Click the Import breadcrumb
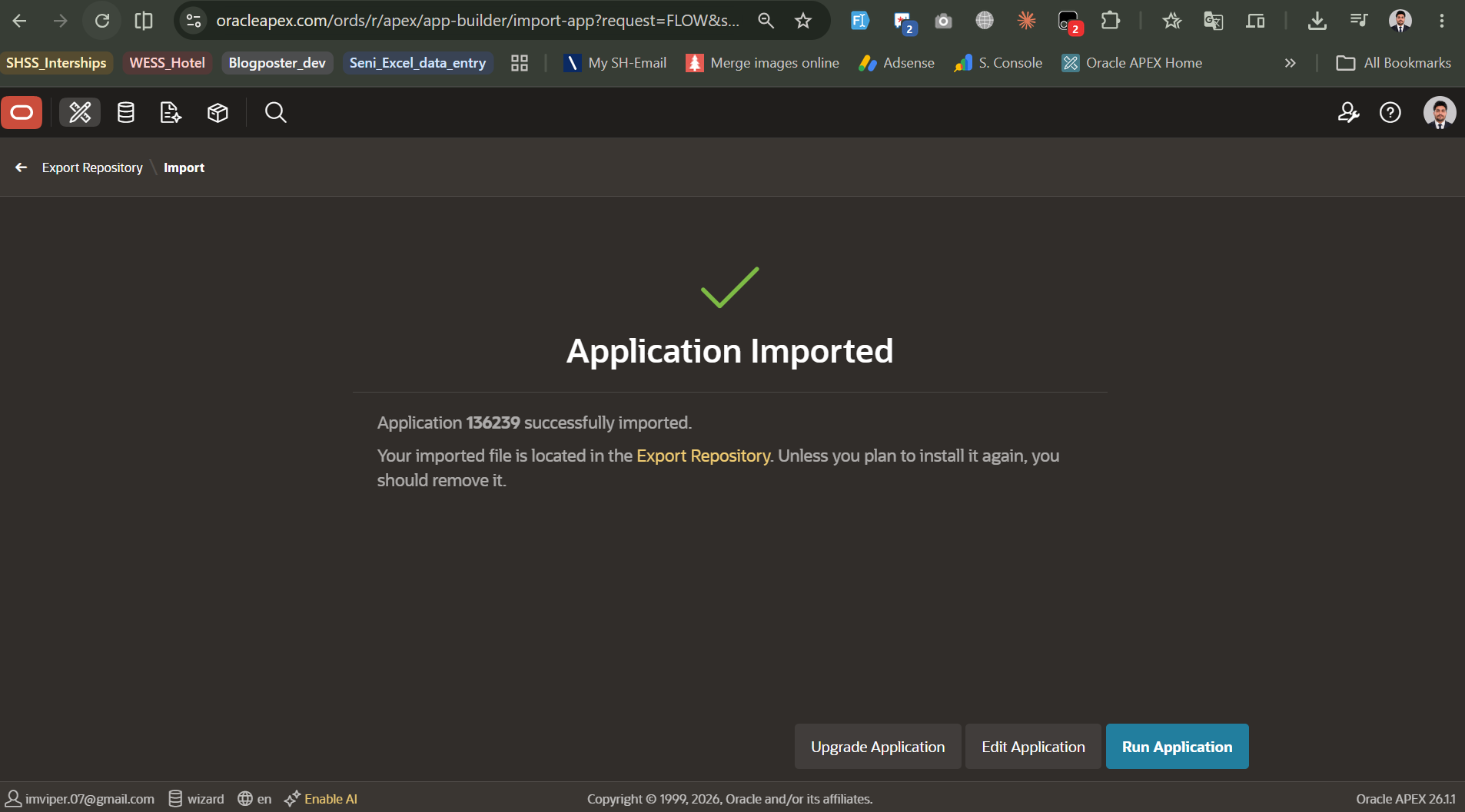The height and width of the screenshot is (812, 1465). coord(184,167)
